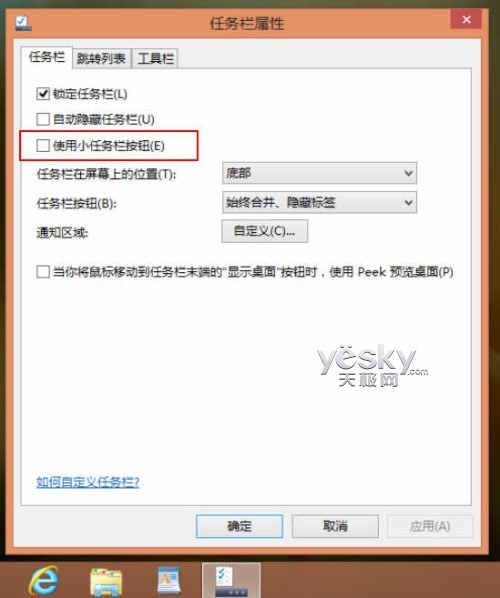Screen dimensions: 500x598
Task: Select the 任务栏 tab
Action: click(x=47, y=58)
